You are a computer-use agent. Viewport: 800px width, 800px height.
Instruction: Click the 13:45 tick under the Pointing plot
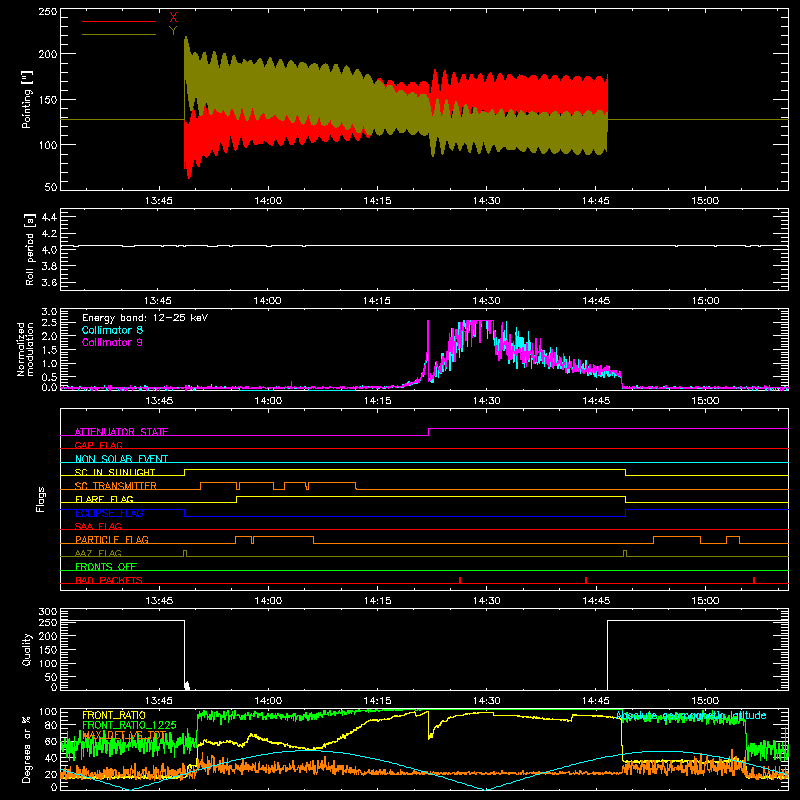159,201
